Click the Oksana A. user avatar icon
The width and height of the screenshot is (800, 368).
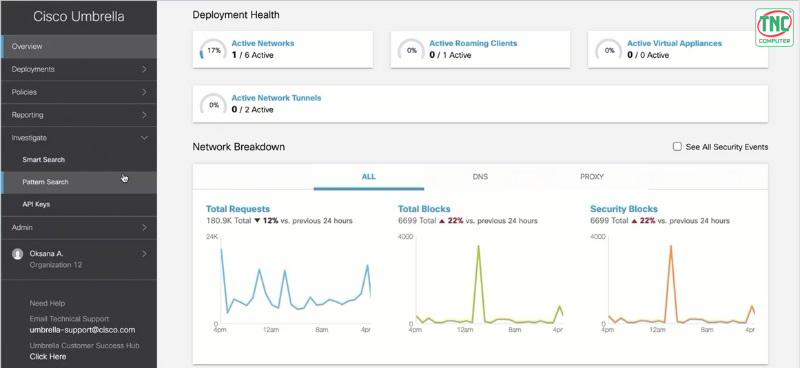coord(18,254)
